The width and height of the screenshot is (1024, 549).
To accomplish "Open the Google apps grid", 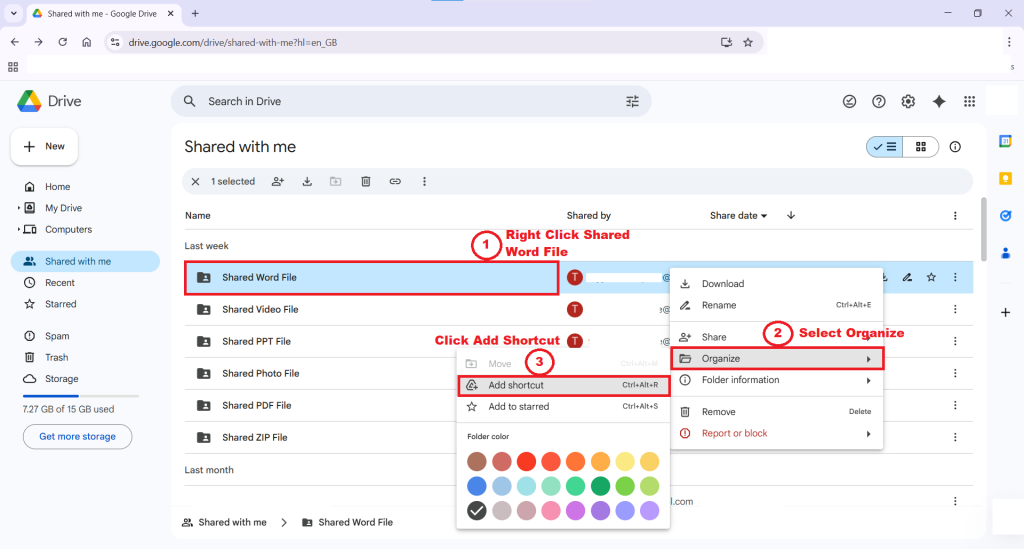I will click(969, 101).
